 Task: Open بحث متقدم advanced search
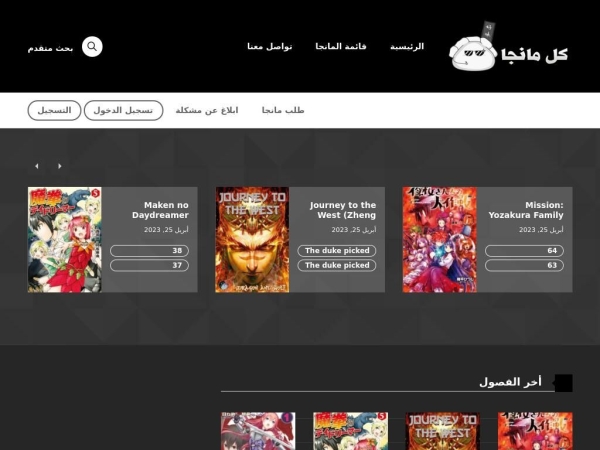tap(50, 48)
